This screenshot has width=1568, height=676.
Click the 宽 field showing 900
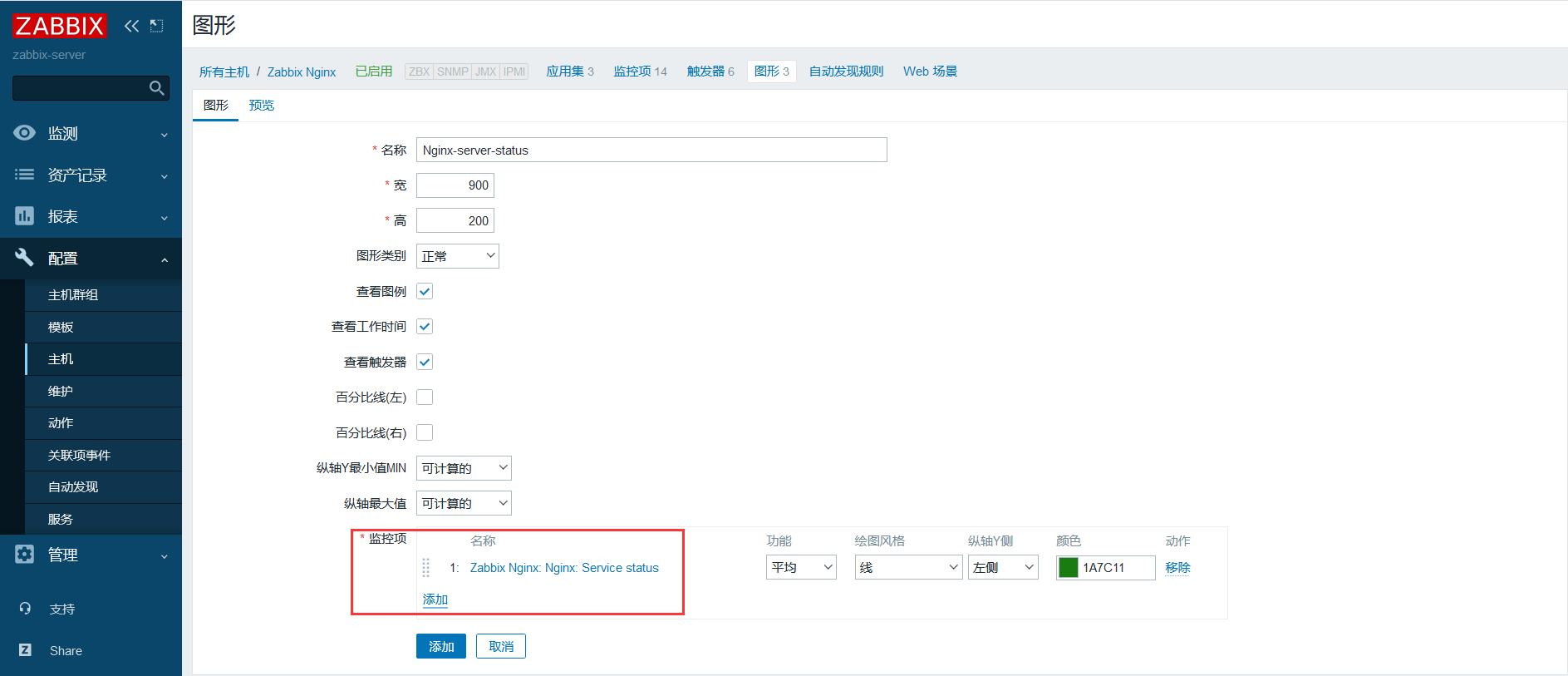(455, 185)
